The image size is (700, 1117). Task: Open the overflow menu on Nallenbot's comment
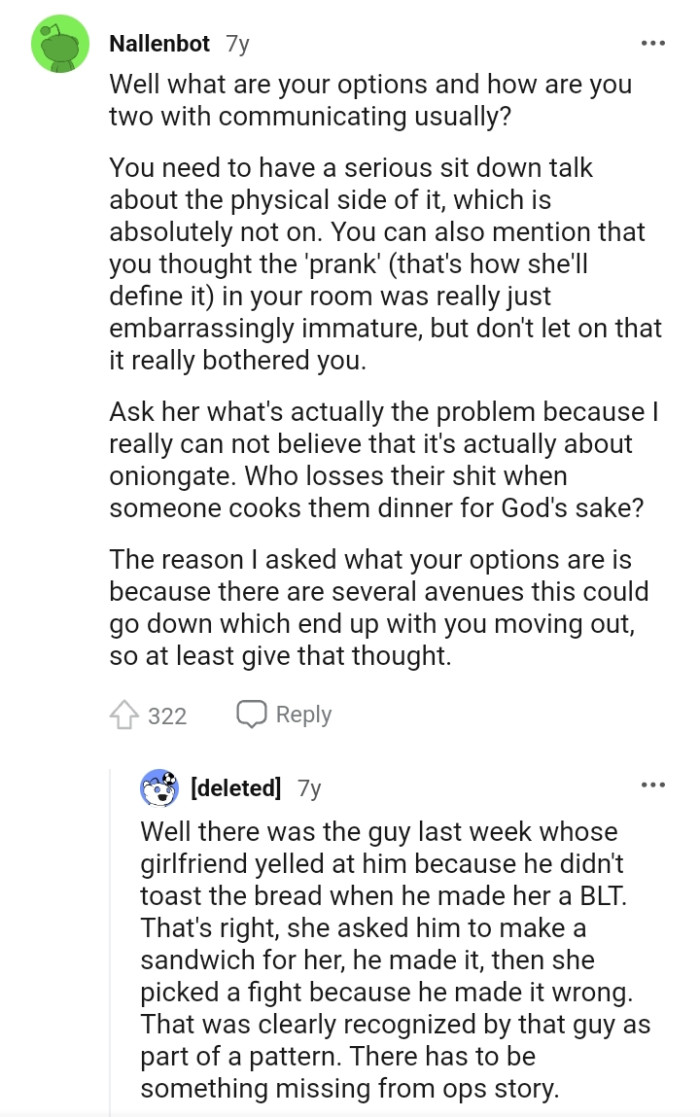(x=653, y=42)
